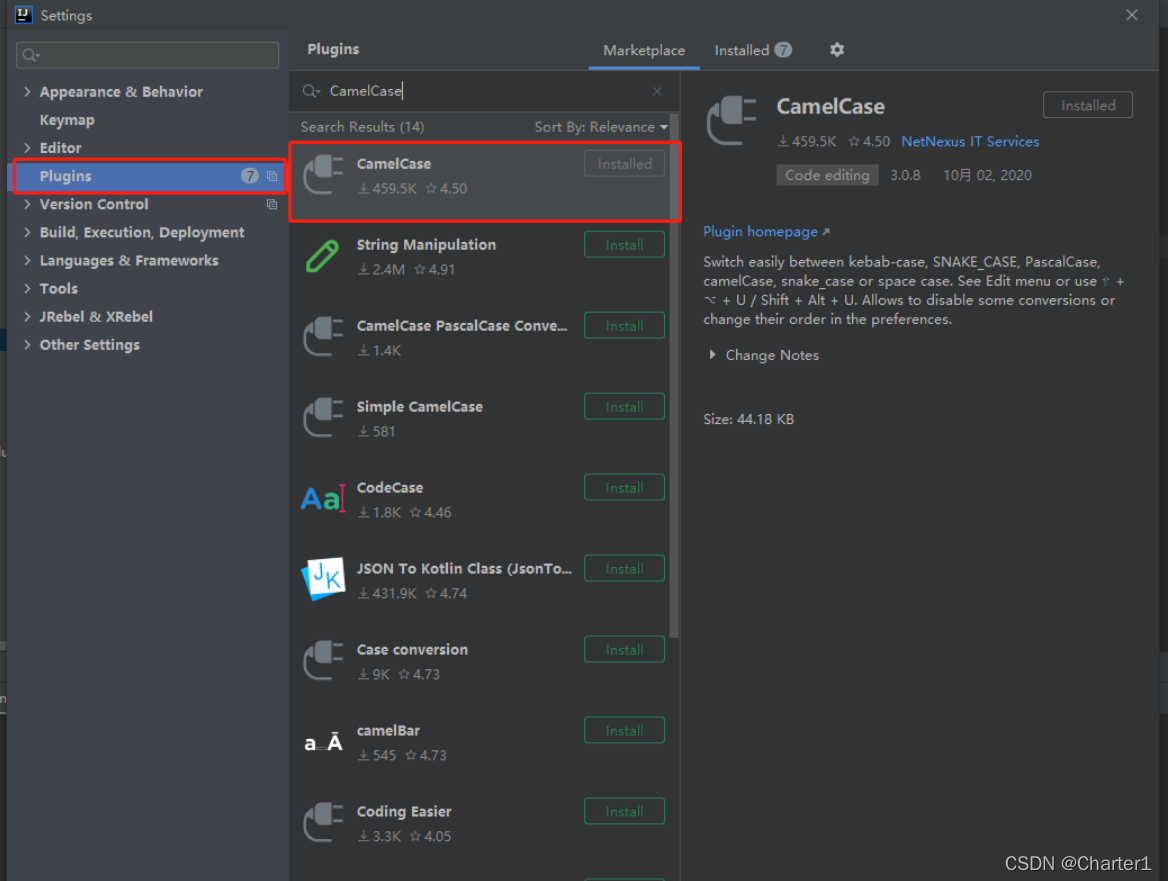Switch to the Marketplace tab
Viewport: 1168px width, 881px height.
(x=644, y=51)
